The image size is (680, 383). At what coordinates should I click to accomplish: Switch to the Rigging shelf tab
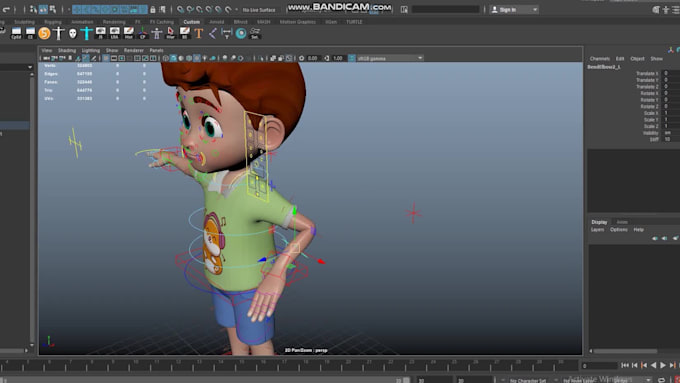tap(53, 22)
